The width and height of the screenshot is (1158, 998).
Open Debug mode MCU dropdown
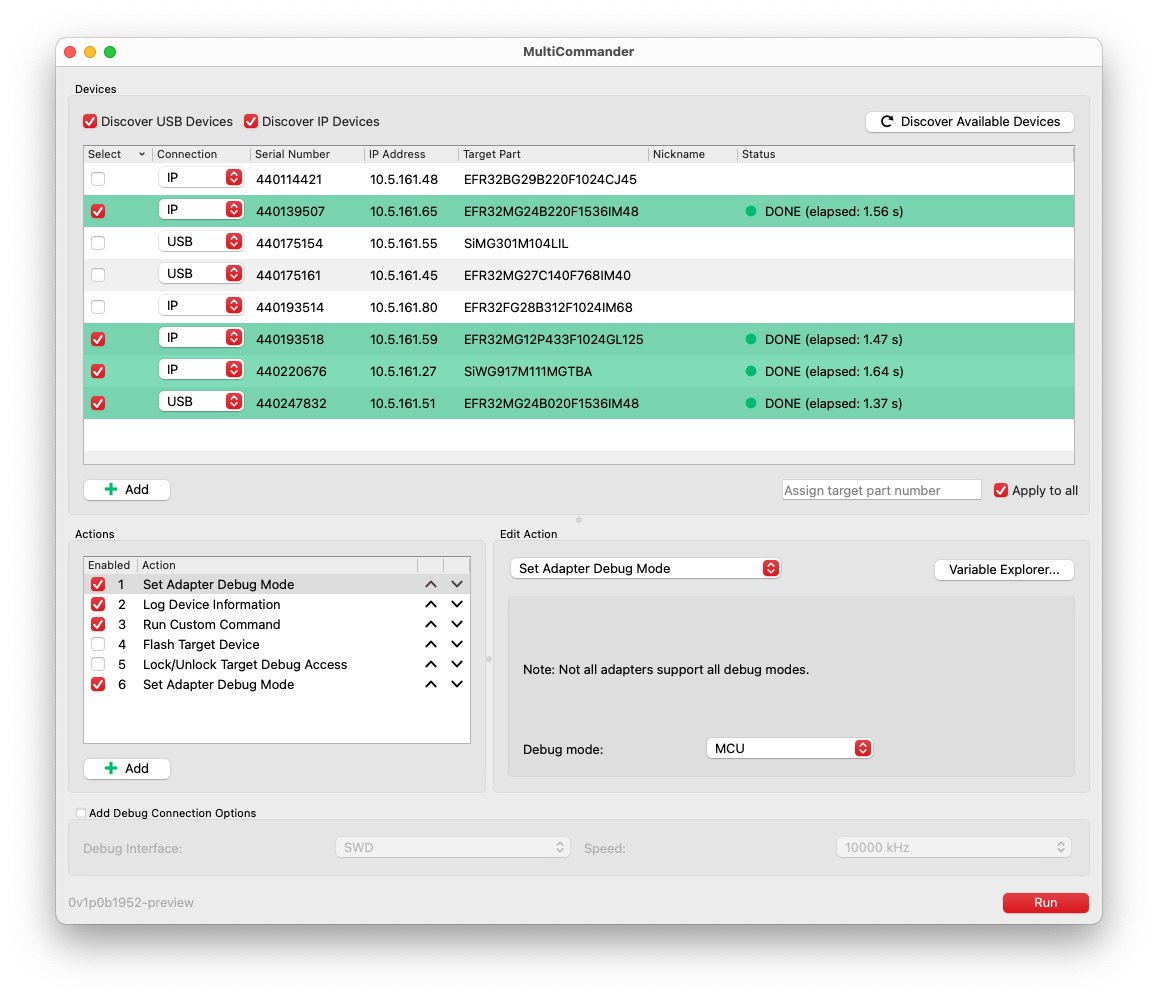(x=789, y=748)
